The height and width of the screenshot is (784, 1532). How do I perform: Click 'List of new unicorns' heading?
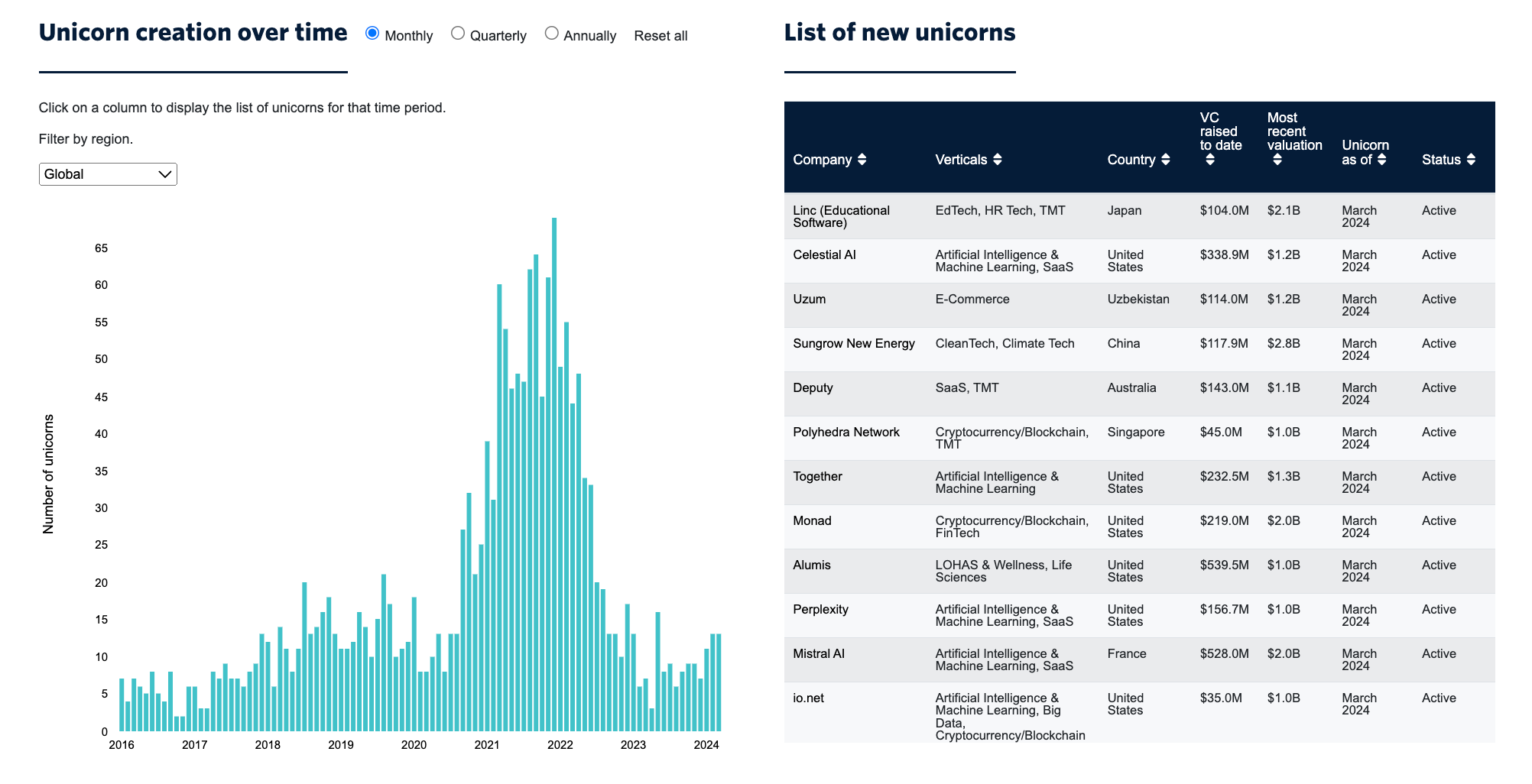(900, 33)
